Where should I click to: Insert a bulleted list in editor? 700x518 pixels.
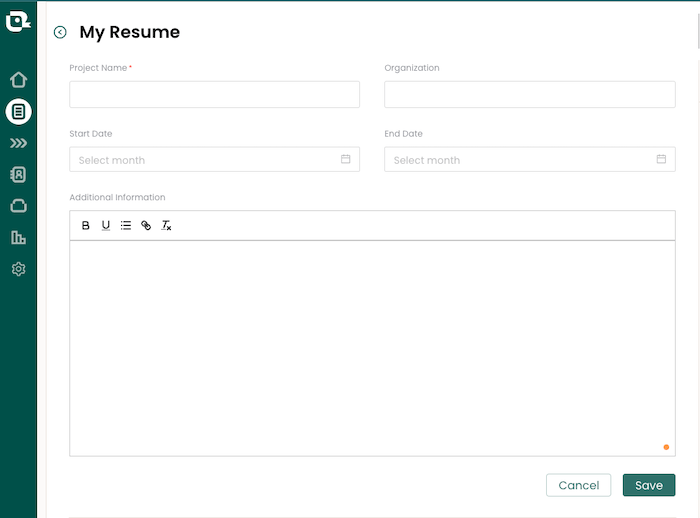126,226
